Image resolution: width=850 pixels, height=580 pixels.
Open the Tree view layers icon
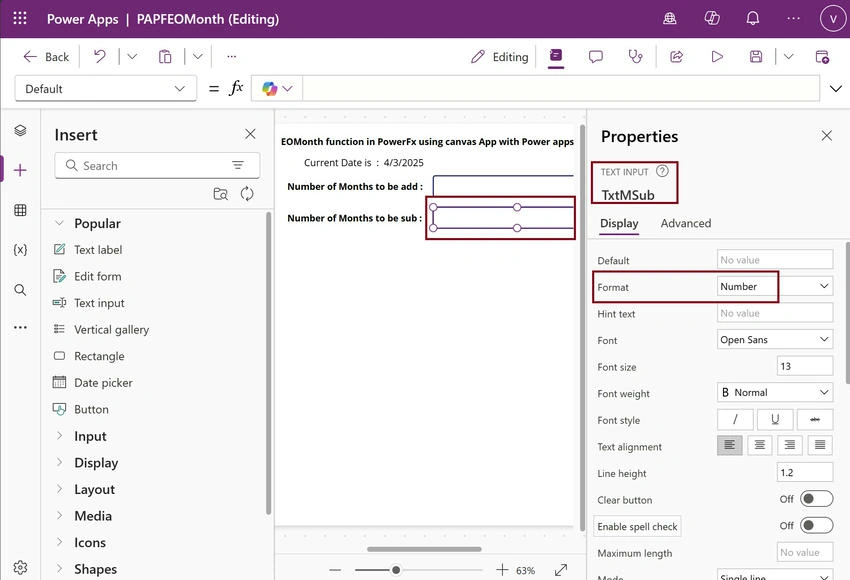pyautogui.click(x=20, y=131)
